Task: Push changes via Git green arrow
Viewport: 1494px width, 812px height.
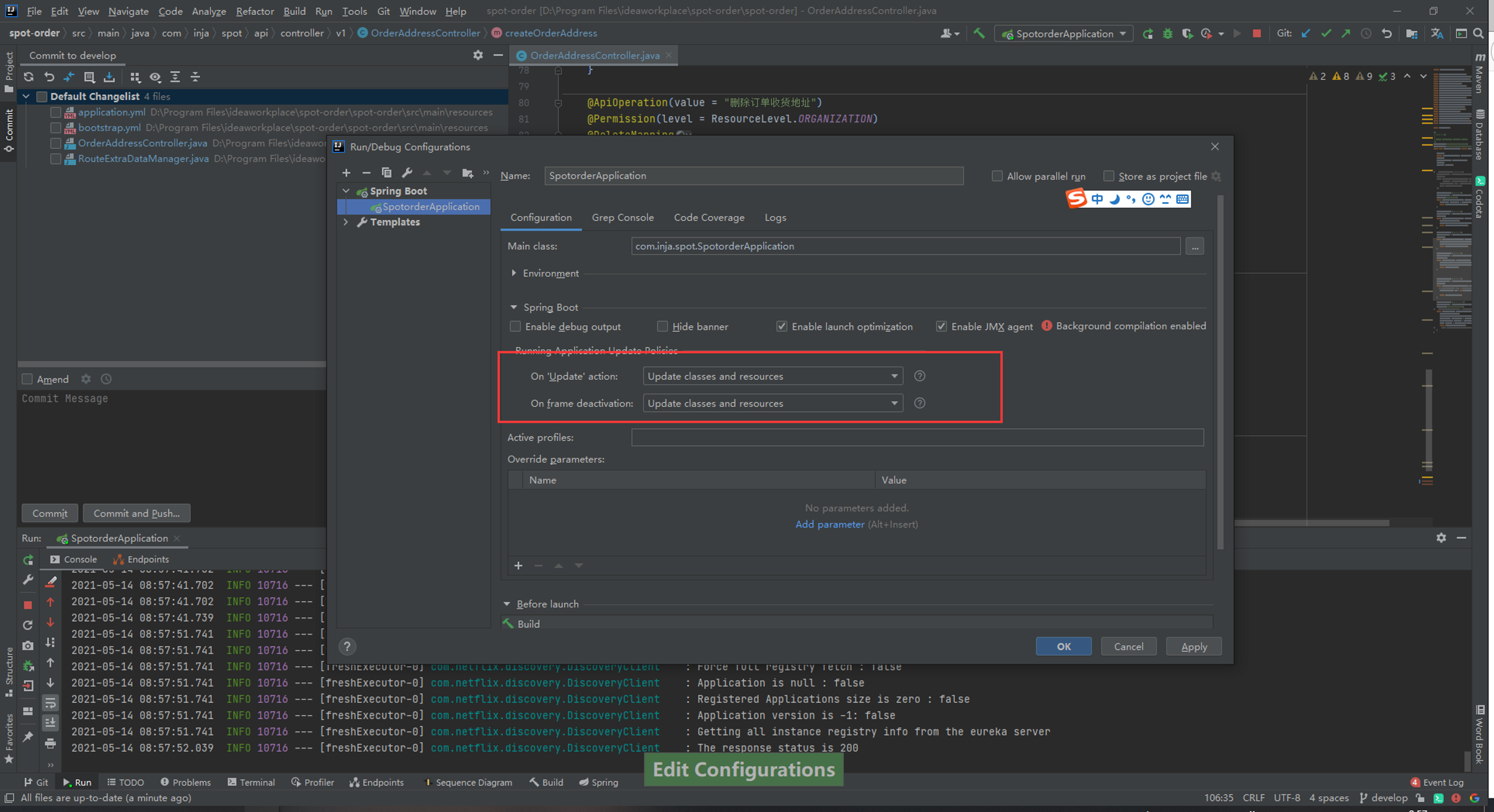Action: (1346, 33)
